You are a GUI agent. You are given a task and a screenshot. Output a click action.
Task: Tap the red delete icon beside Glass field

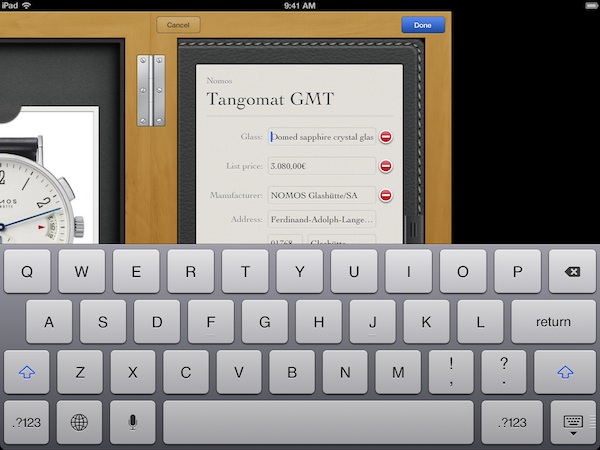385,137
